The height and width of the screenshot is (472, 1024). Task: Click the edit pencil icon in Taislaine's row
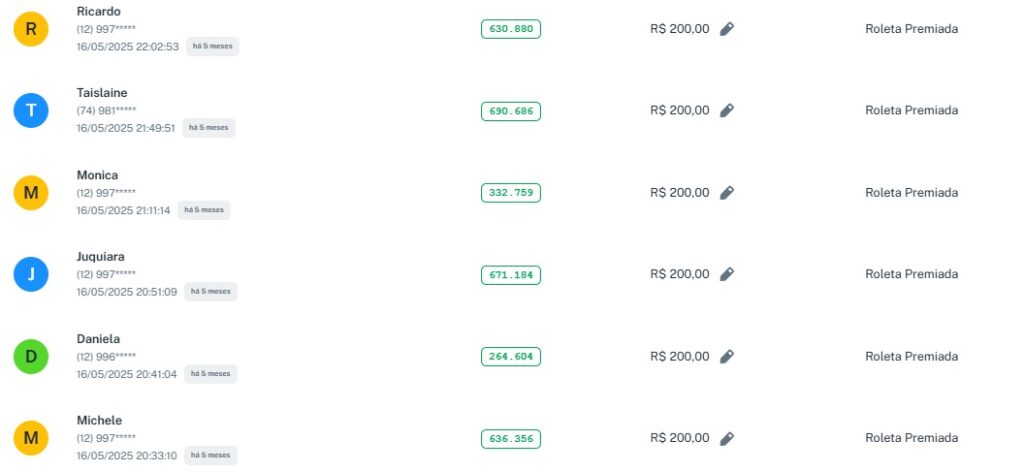727,111
